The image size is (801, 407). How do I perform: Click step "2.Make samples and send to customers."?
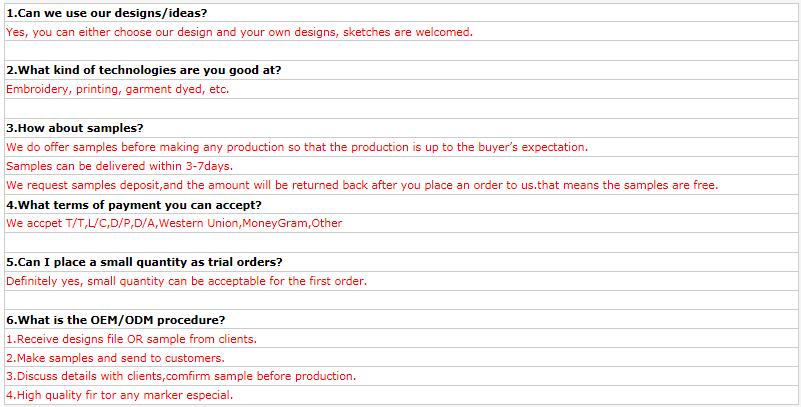pyautogui.click(x=115, y=358)
